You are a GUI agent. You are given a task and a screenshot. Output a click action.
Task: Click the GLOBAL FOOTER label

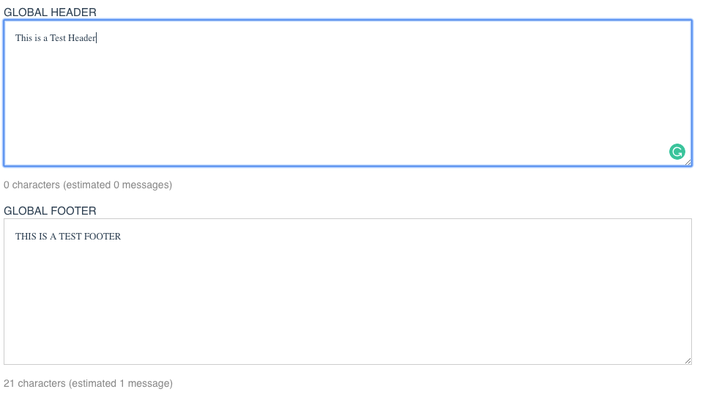pos(50,211)
